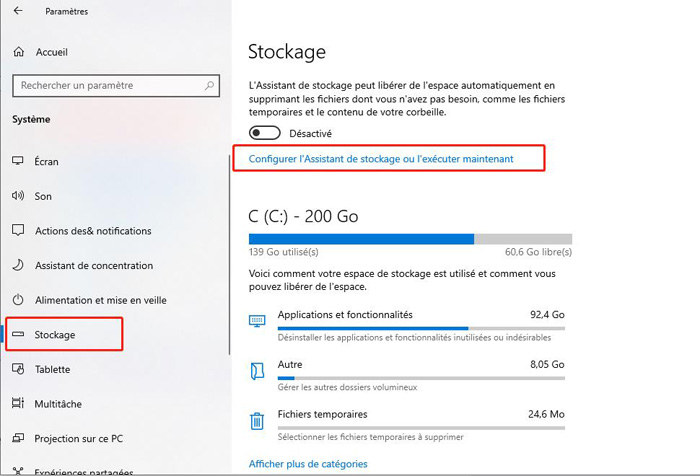
Task: Open Projection sur ce PC settings
Action: click(77, 438)
